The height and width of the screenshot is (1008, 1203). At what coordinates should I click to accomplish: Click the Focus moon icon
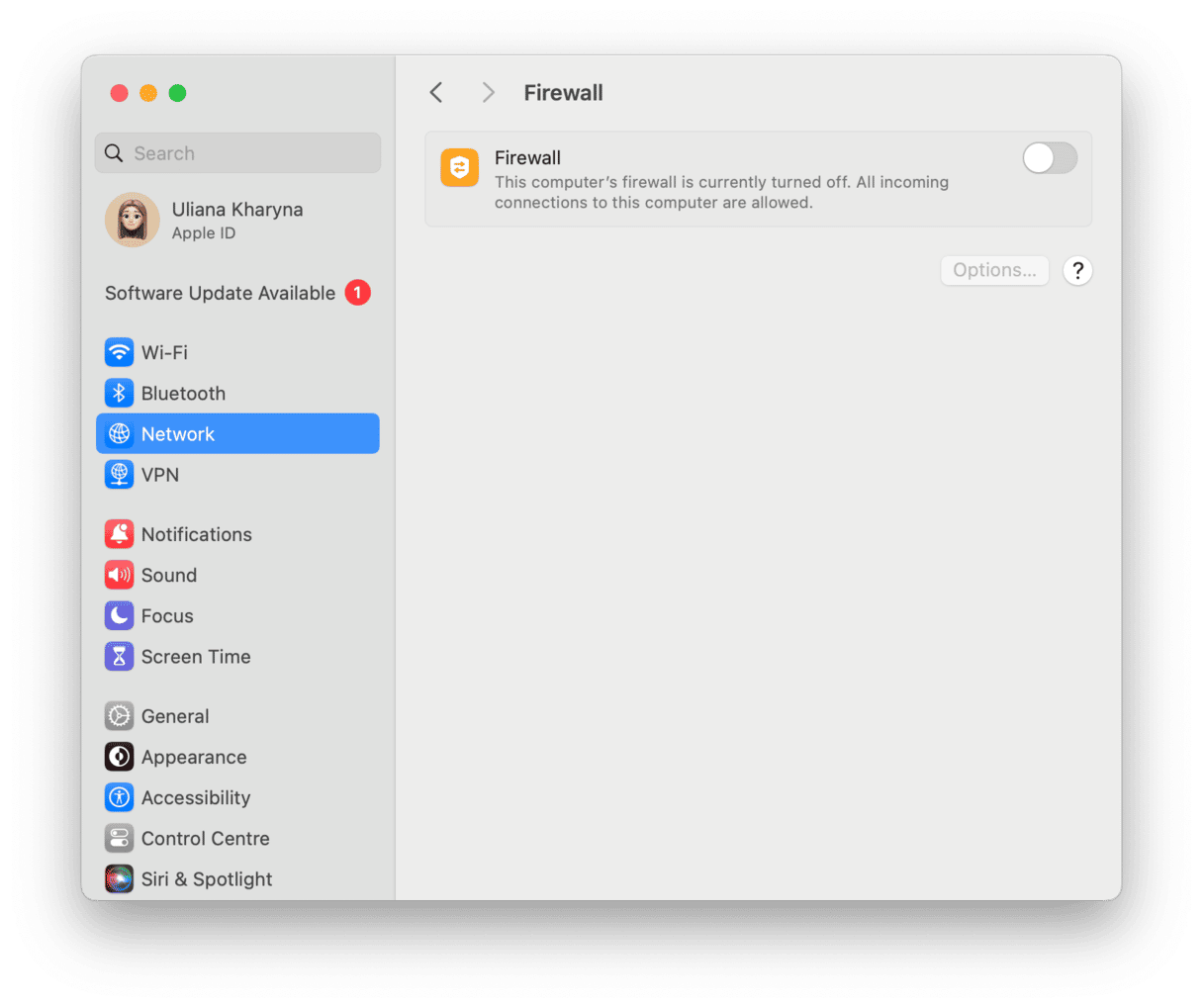pyautogui.click(x=120, y=615)
